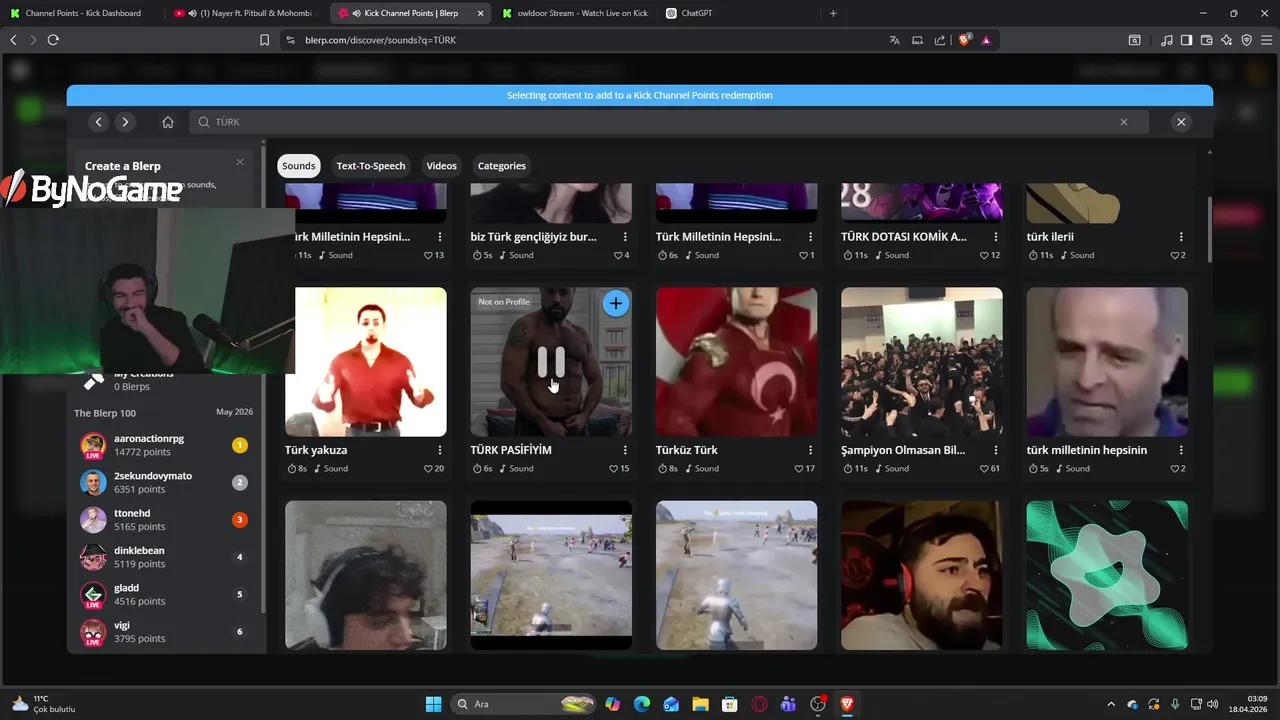Image resolution: width=1280 pixels, height=720 pixels.
Task: Click the translate page icon
Action: pyautogui.click(x=895, y=40)
